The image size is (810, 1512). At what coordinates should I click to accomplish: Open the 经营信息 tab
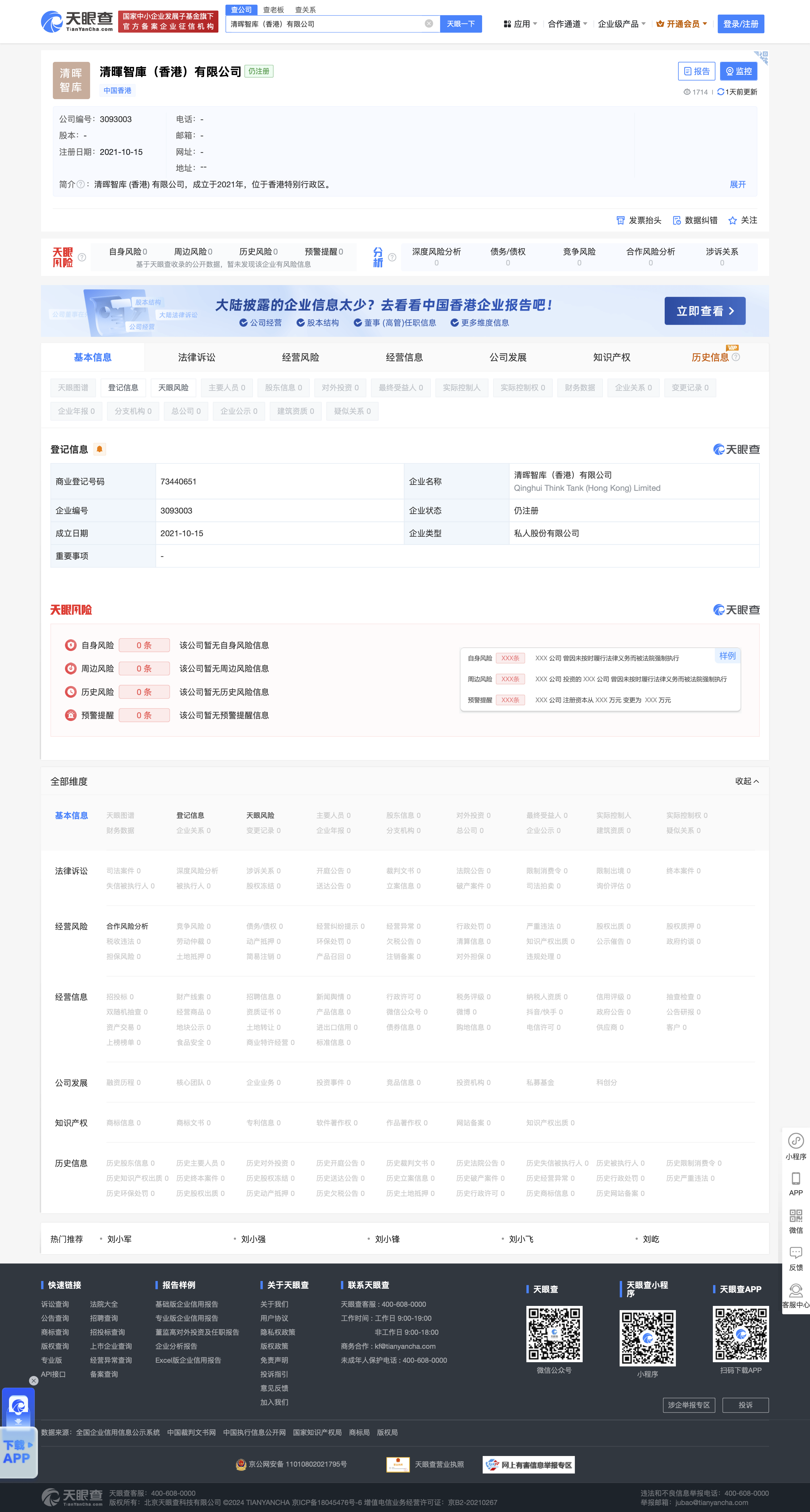[x=404, y=357]
